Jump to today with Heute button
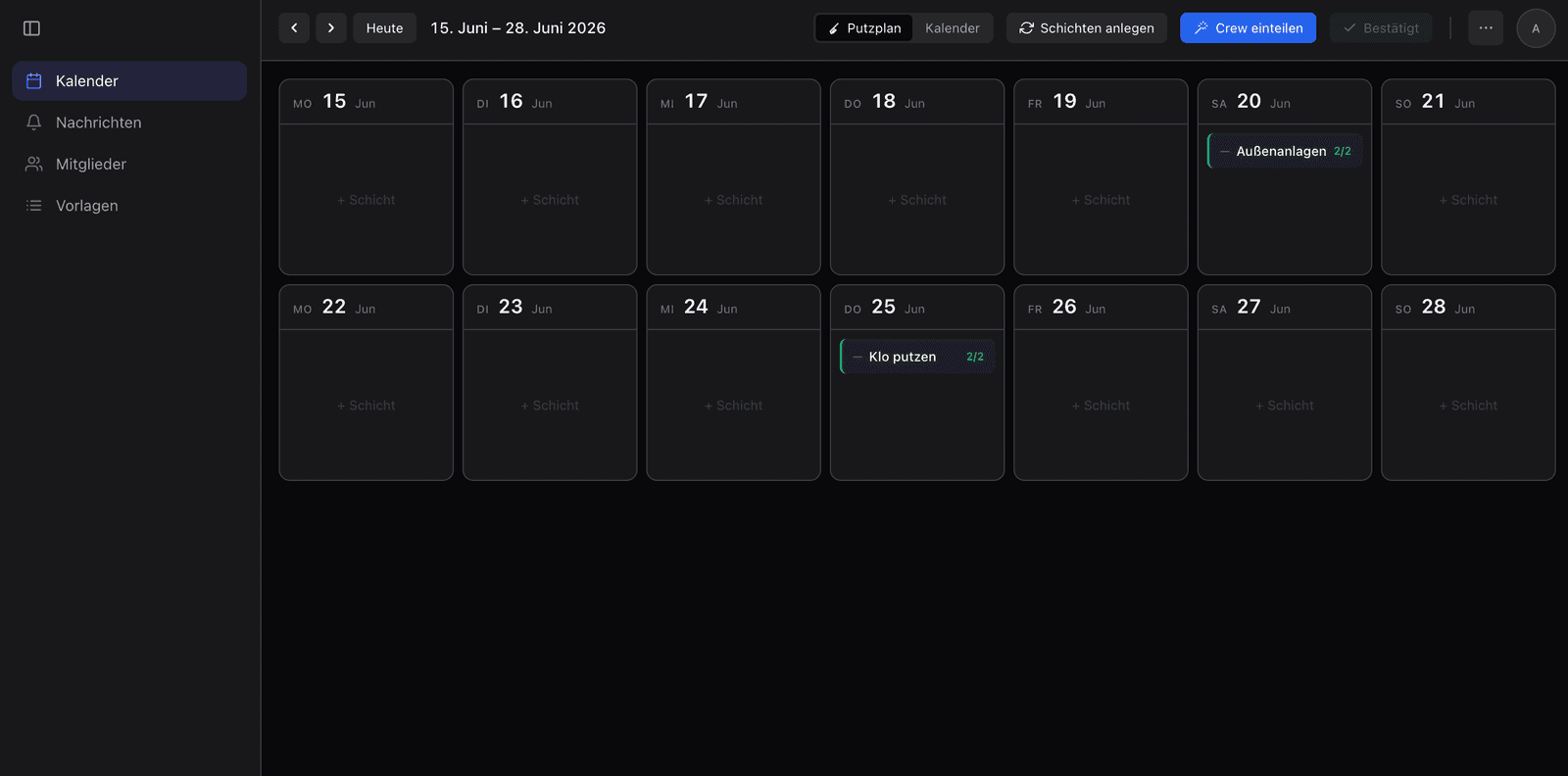The image size is (1568, 776). click(x=384, y=28)
